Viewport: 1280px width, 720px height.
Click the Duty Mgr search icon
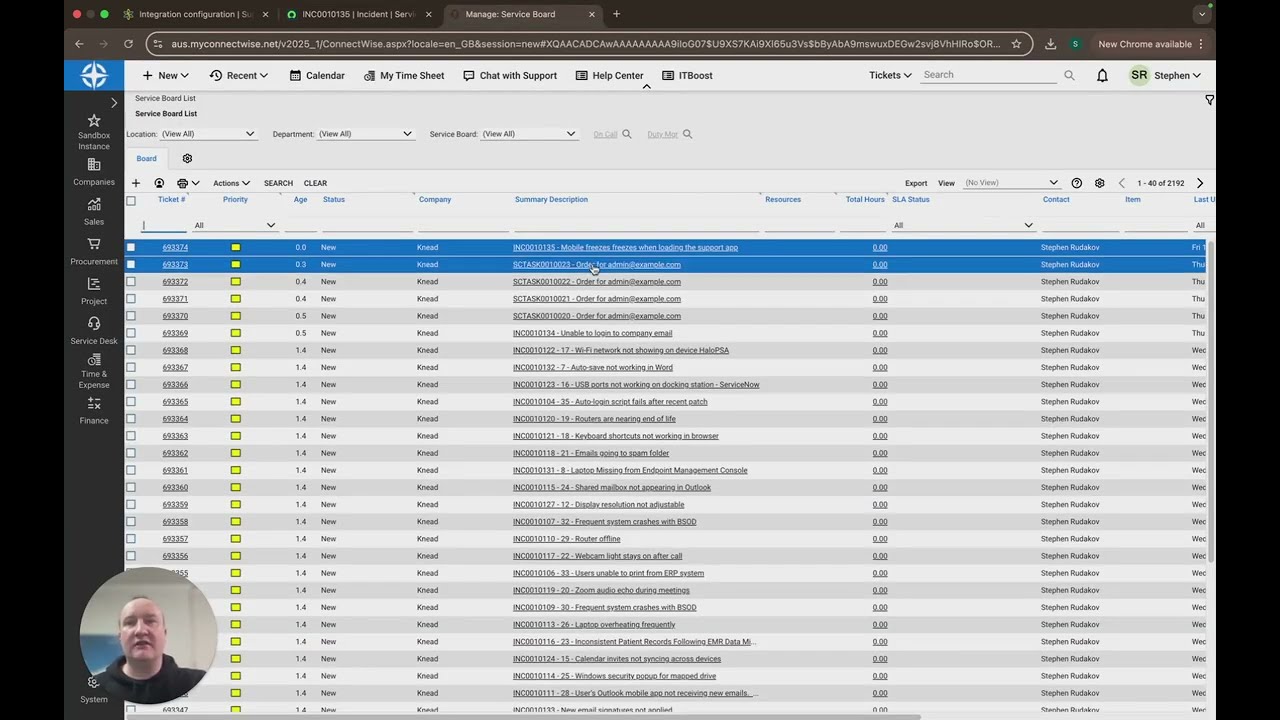click(687, 134)
